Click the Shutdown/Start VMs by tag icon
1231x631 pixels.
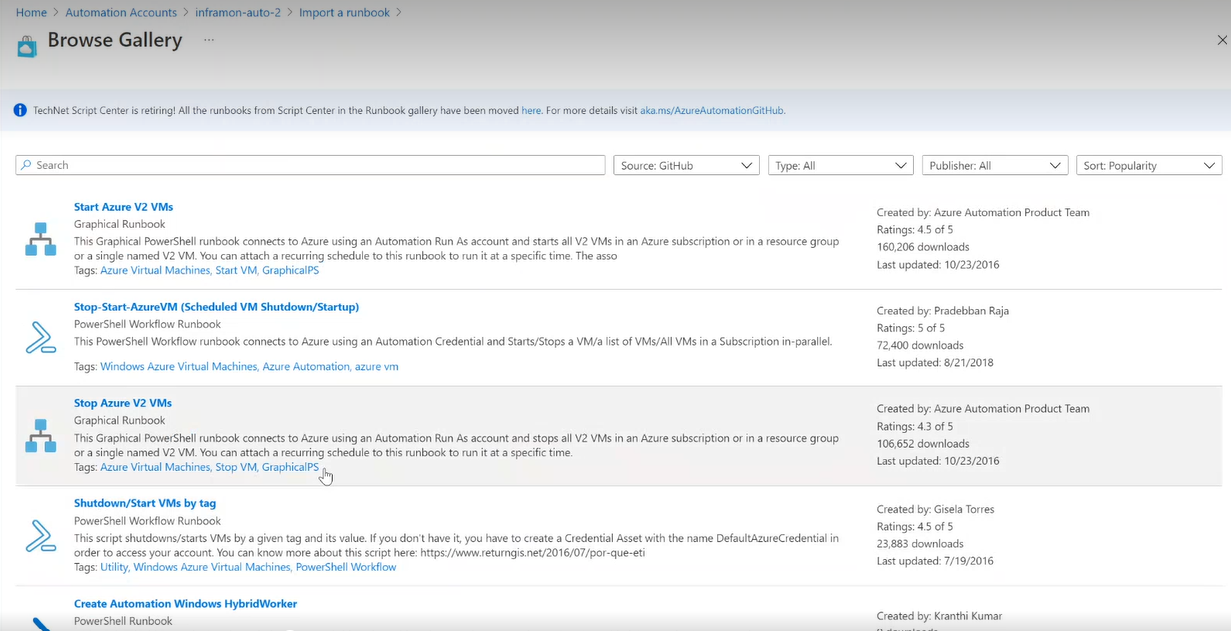pos(41,536)
